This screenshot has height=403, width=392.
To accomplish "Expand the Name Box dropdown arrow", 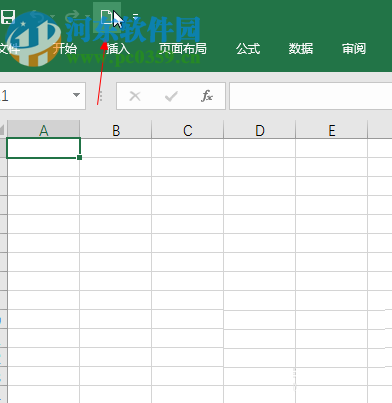I will click(x=76, y=95).
